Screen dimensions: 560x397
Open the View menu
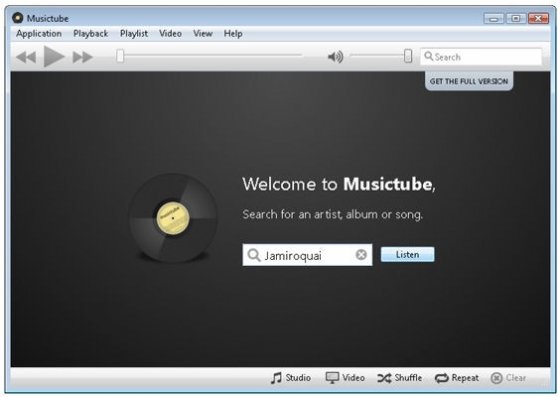[203, 34]
